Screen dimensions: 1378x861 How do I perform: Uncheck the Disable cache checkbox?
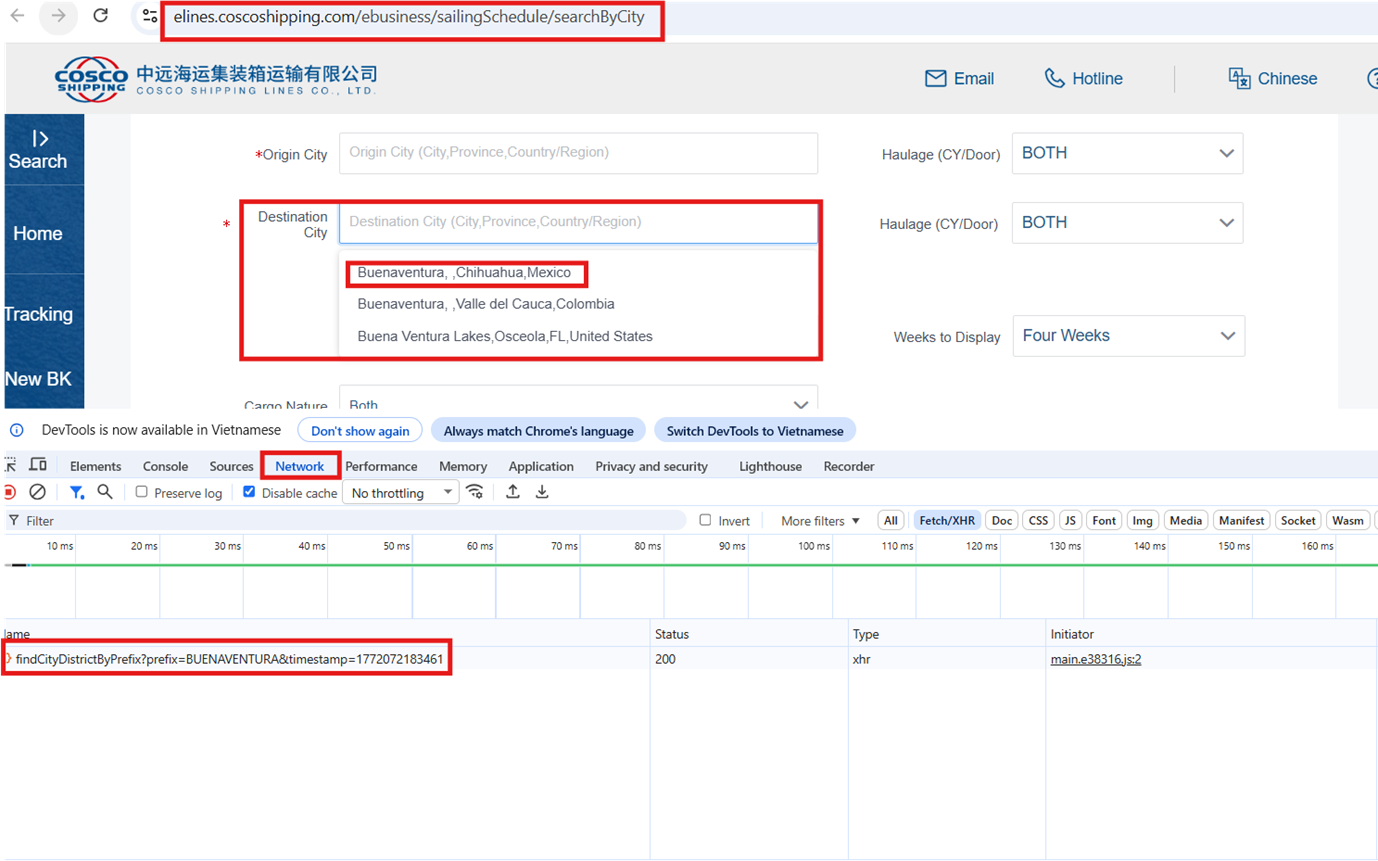tap(250, 492)
